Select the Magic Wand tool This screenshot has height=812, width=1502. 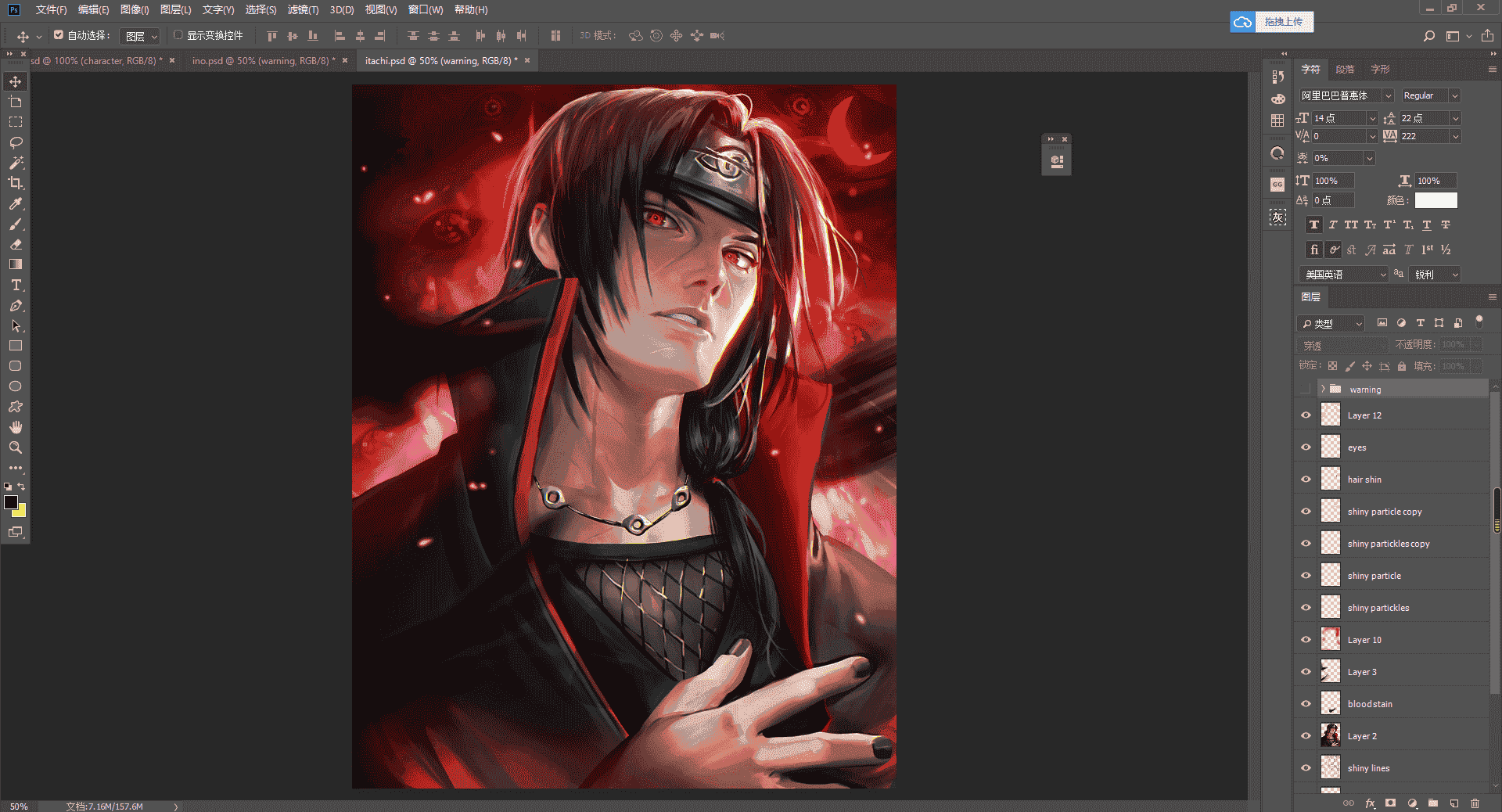tap(16, 163)
